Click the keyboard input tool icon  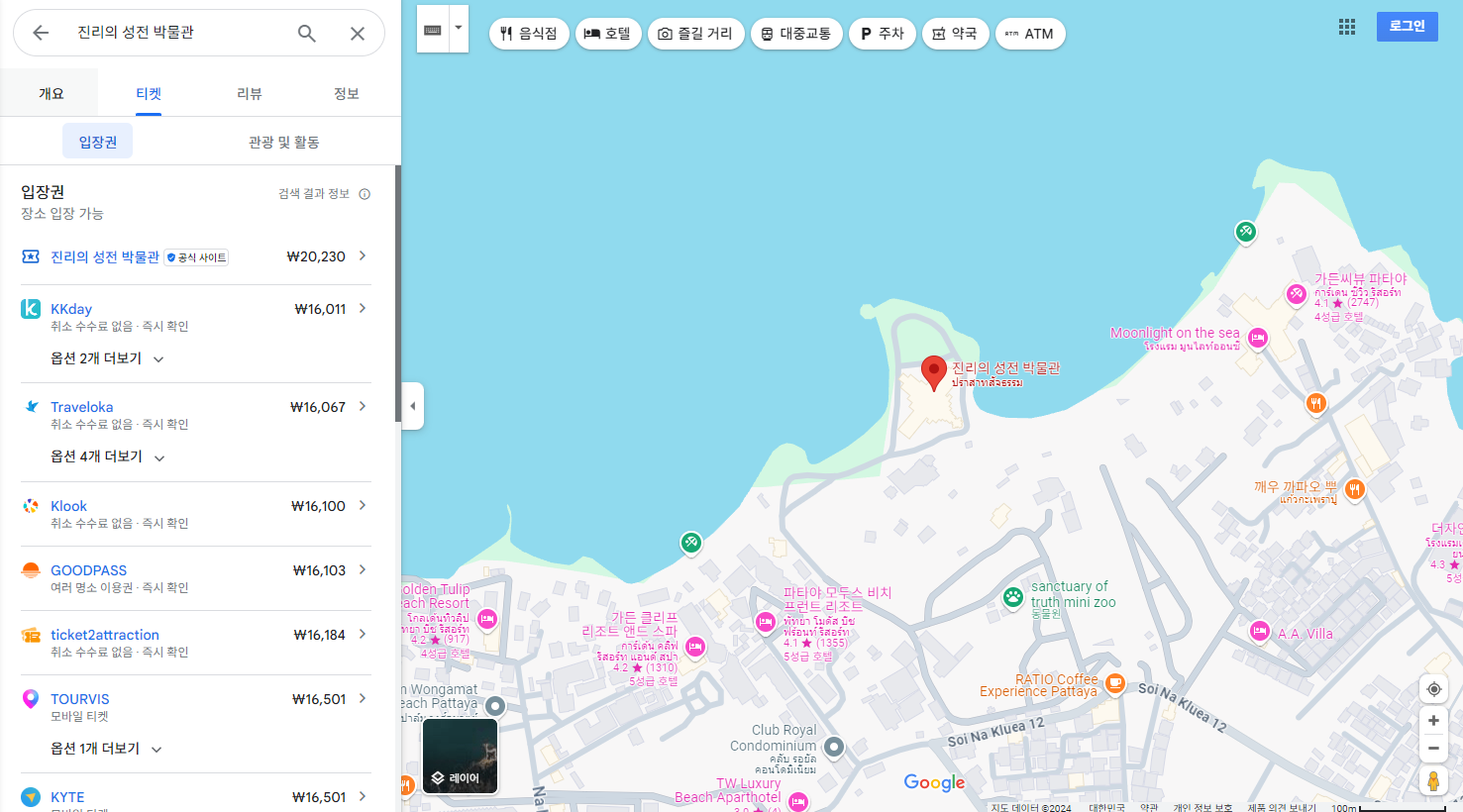433,30
